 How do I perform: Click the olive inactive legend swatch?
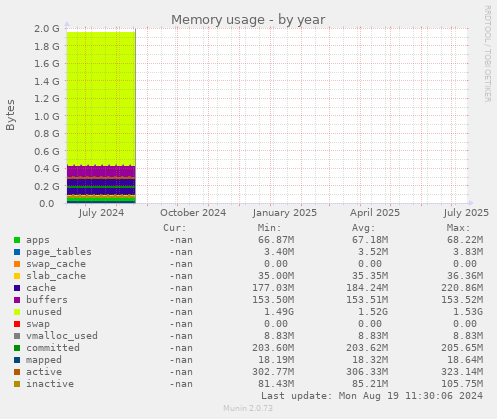(17, 384)
